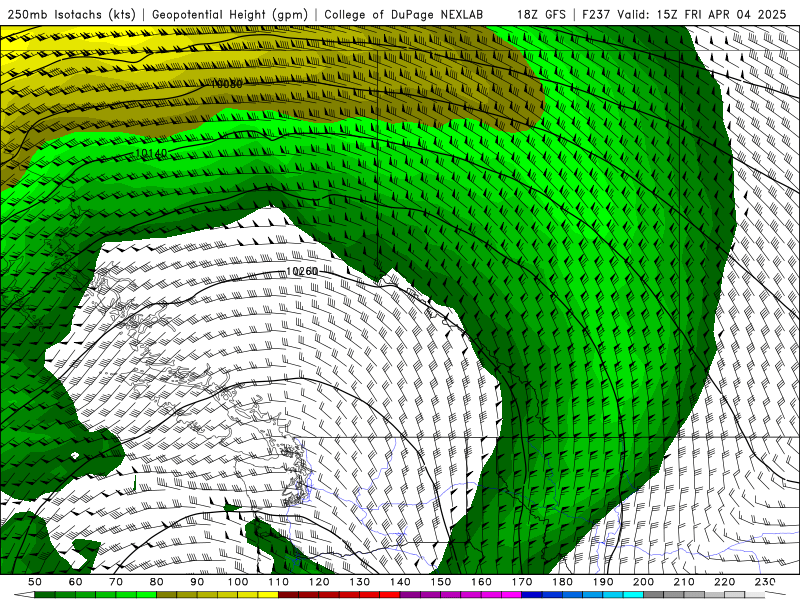This screenshot has width=800, height=600.
Task: Click the 210 value on the color scale
Action: 684,582
